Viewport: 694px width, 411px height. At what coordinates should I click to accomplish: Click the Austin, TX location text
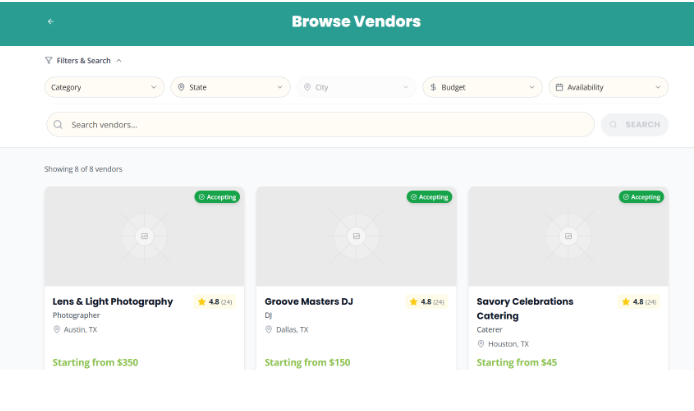point(81,330)
